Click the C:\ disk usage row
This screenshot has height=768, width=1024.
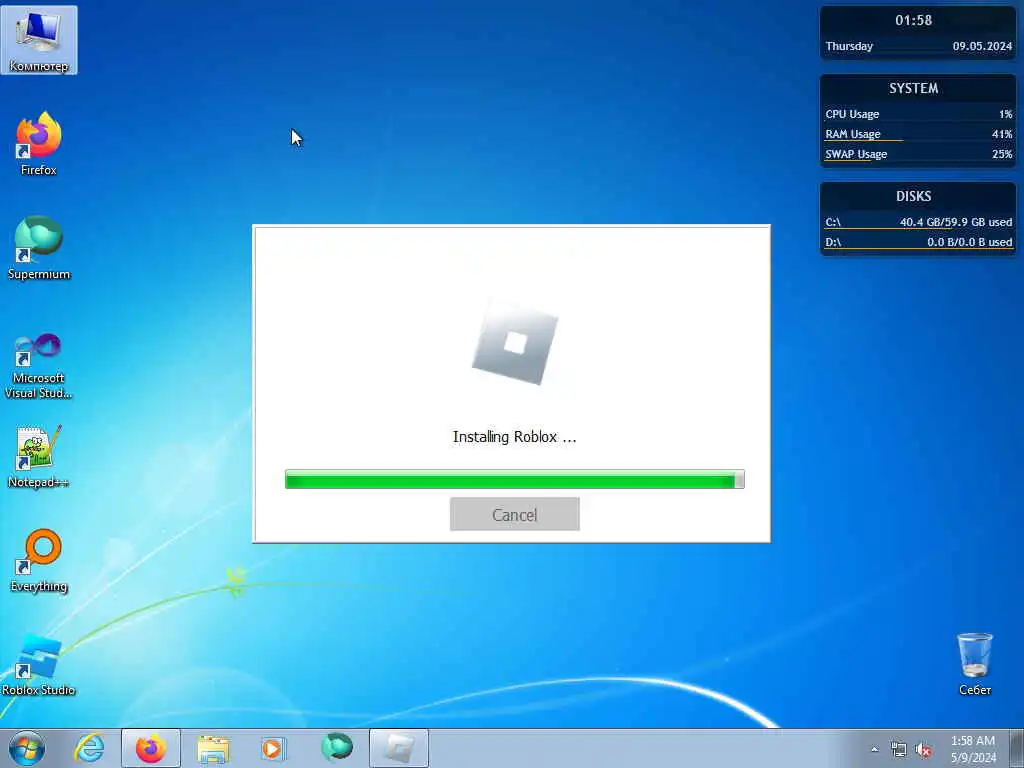(918, 223)
